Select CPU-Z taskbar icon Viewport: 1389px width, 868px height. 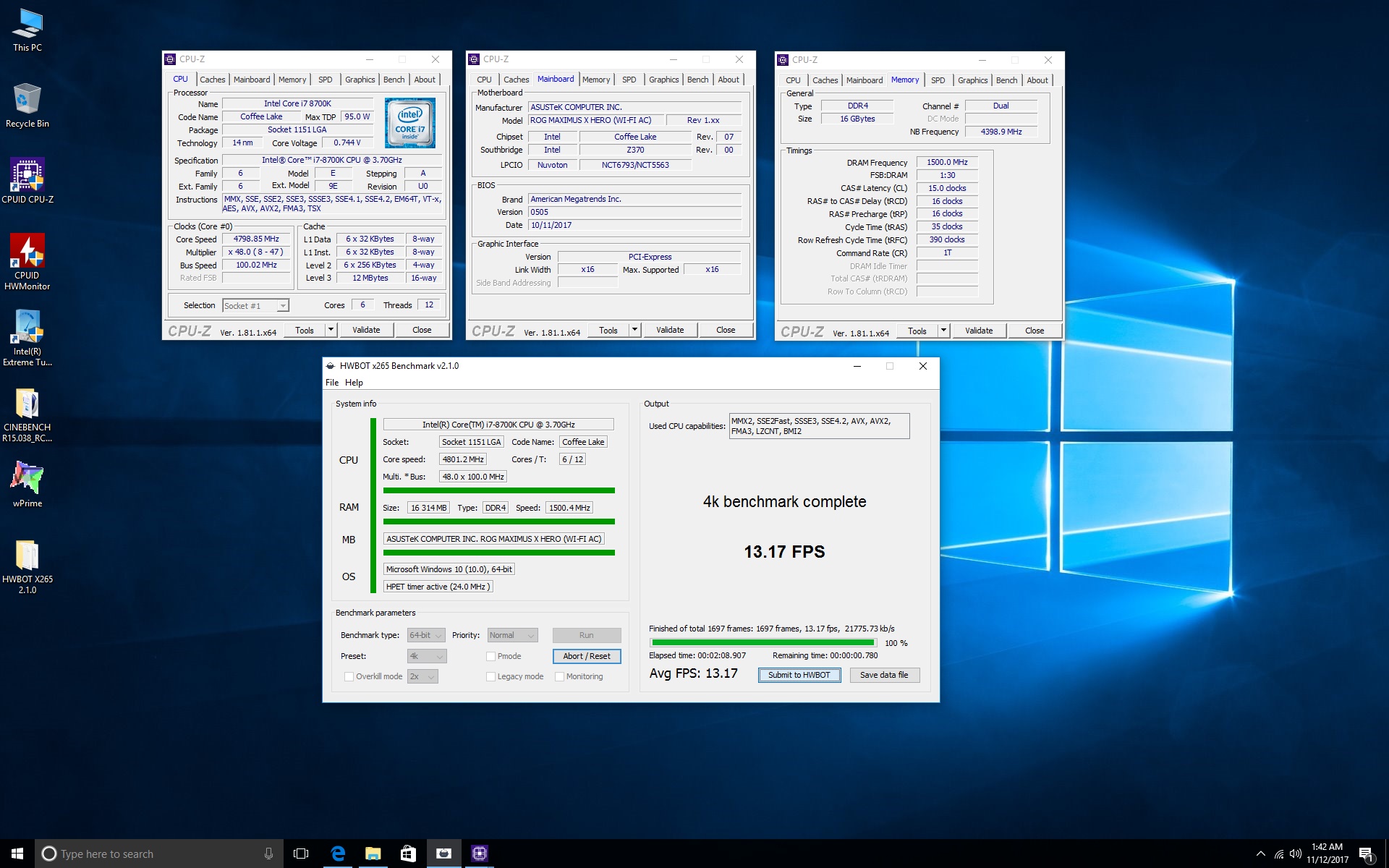479,854
